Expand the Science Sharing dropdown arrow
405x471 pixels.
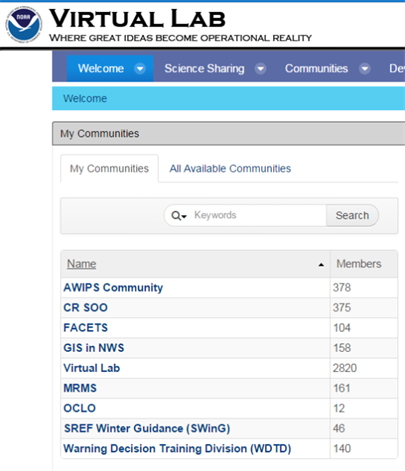tap(260, 69)
